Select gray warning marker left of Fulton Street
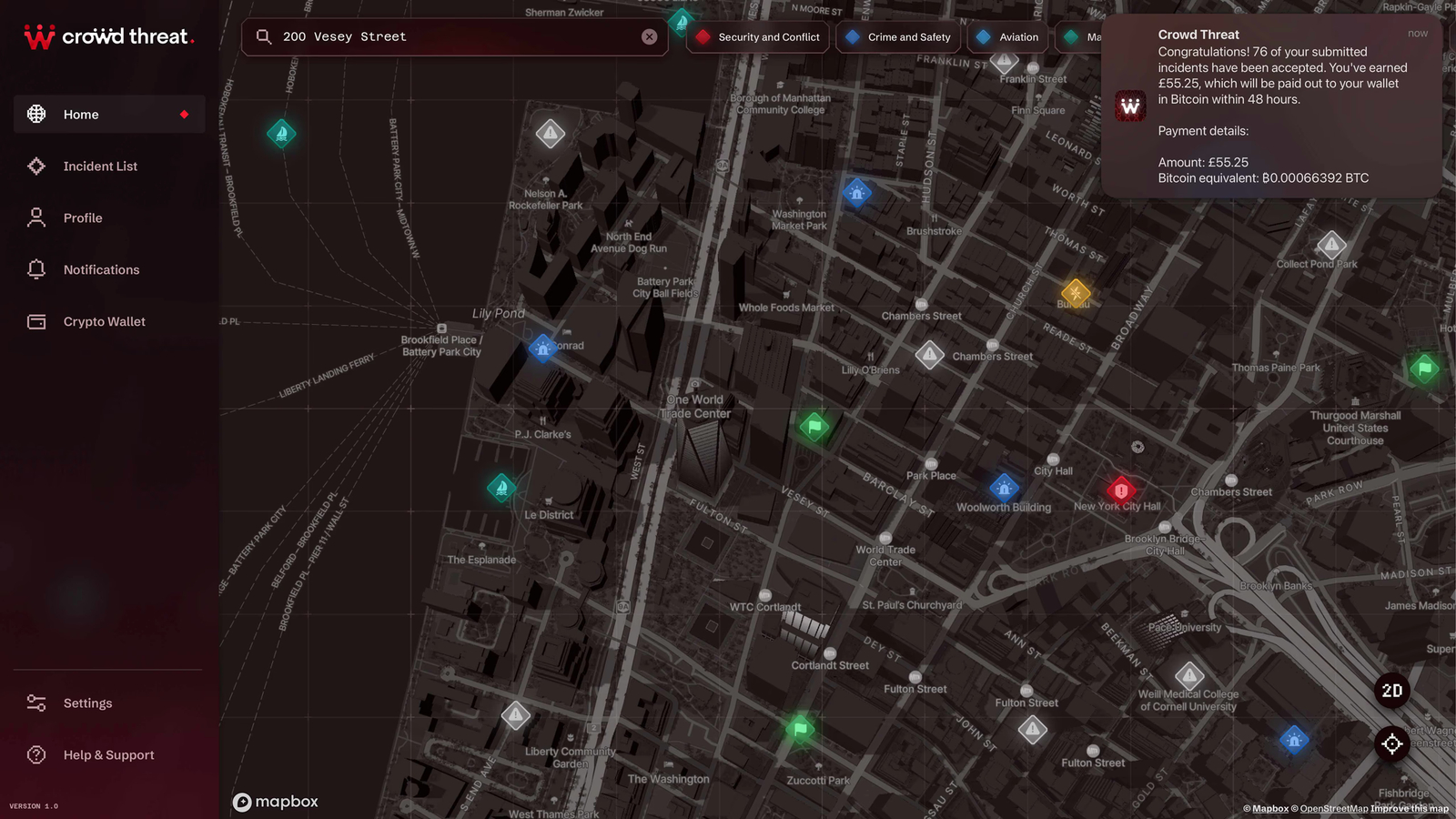The height and width of the screenshot is (819, 1456). (1032, 729)
